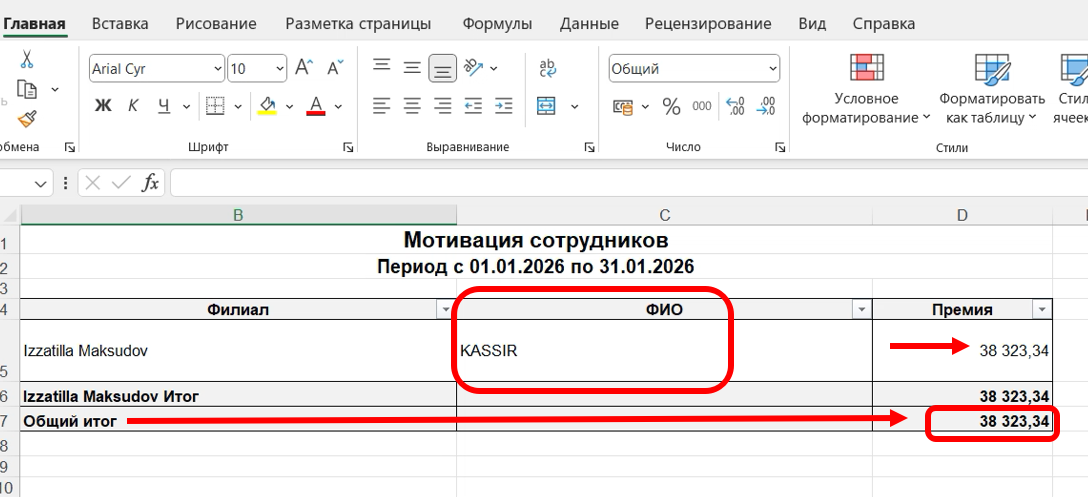Expand font color dropdown arrow

point(339,107)
